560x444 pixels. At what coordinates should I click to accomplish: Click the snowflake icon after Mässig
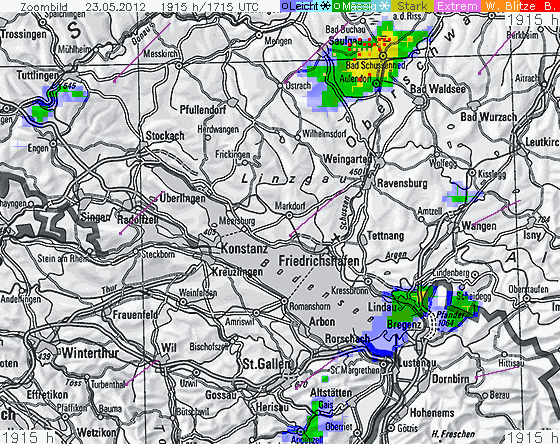[x=384, y=6]
